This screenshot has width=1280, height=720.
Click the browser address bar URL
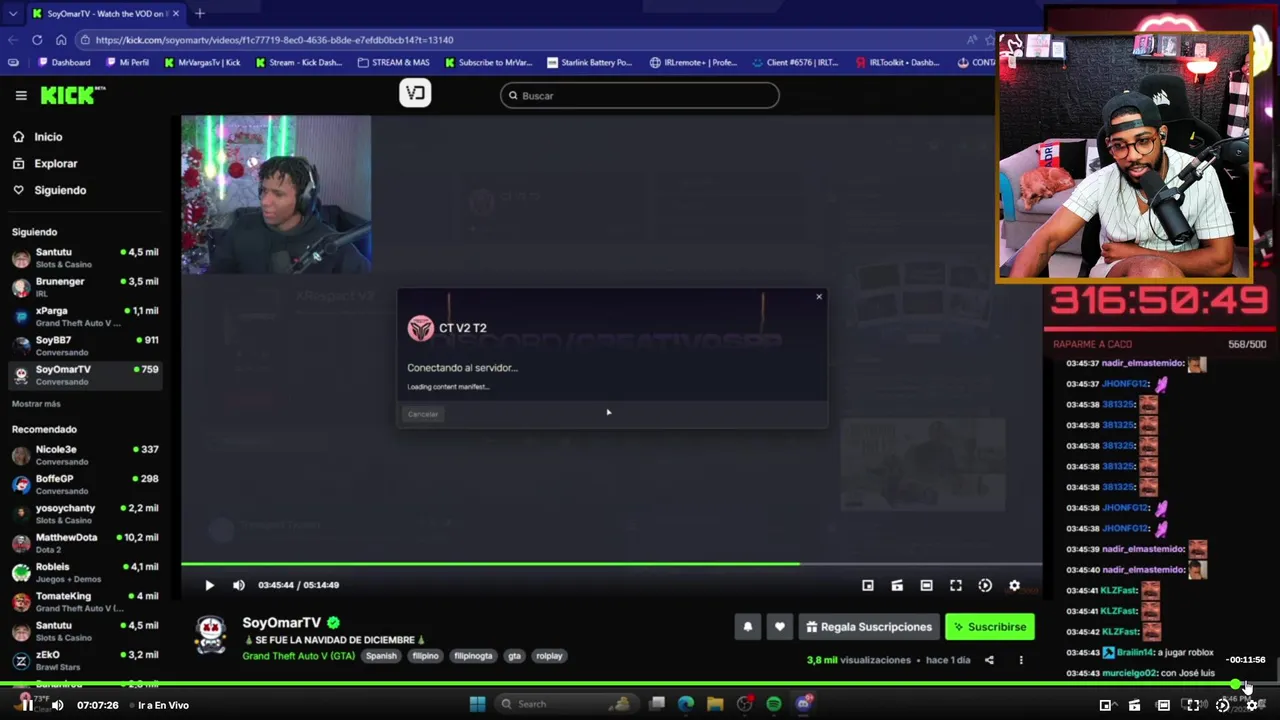point(275,40)
